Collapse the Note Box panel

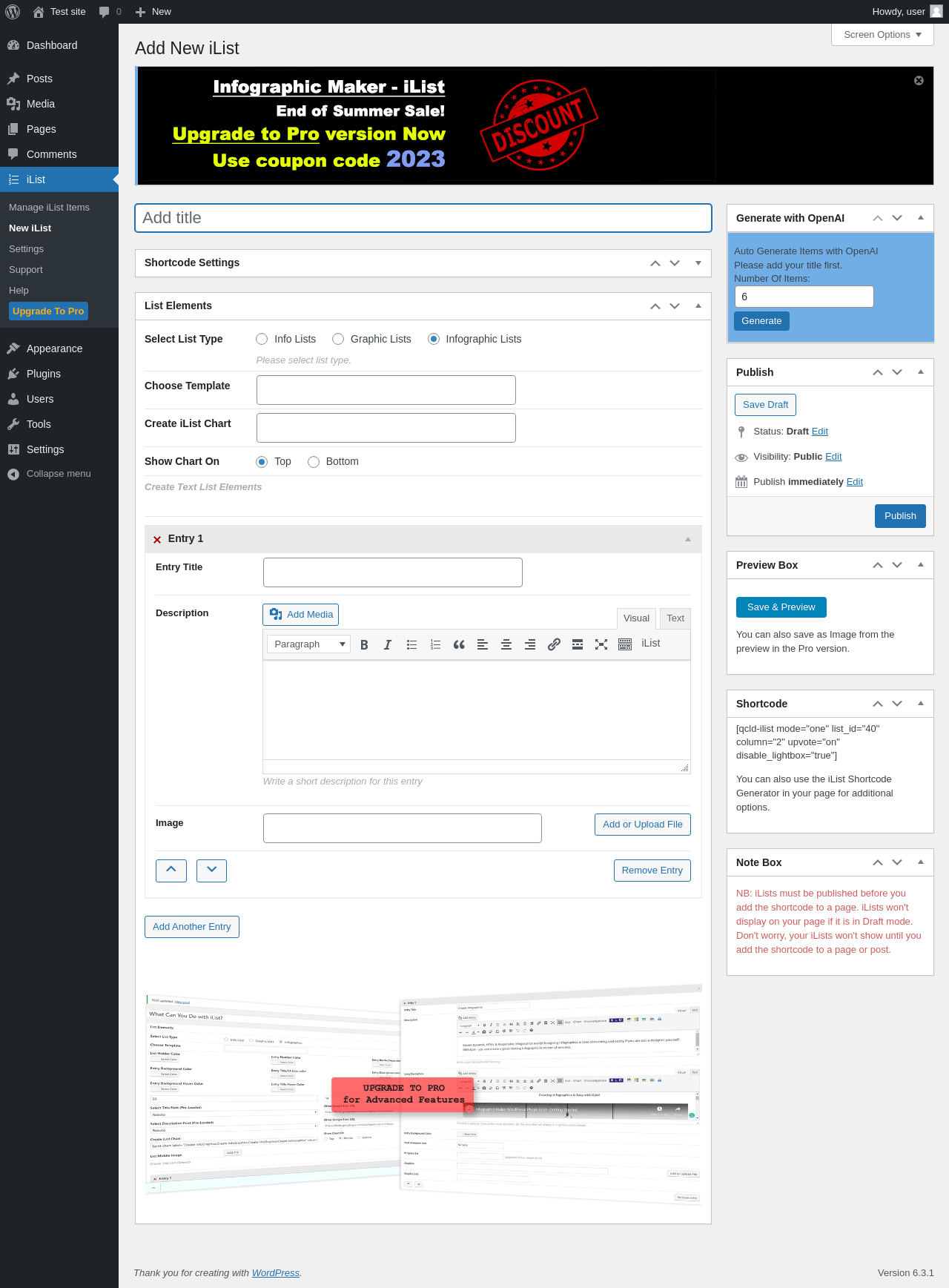[x=921, y=862]
